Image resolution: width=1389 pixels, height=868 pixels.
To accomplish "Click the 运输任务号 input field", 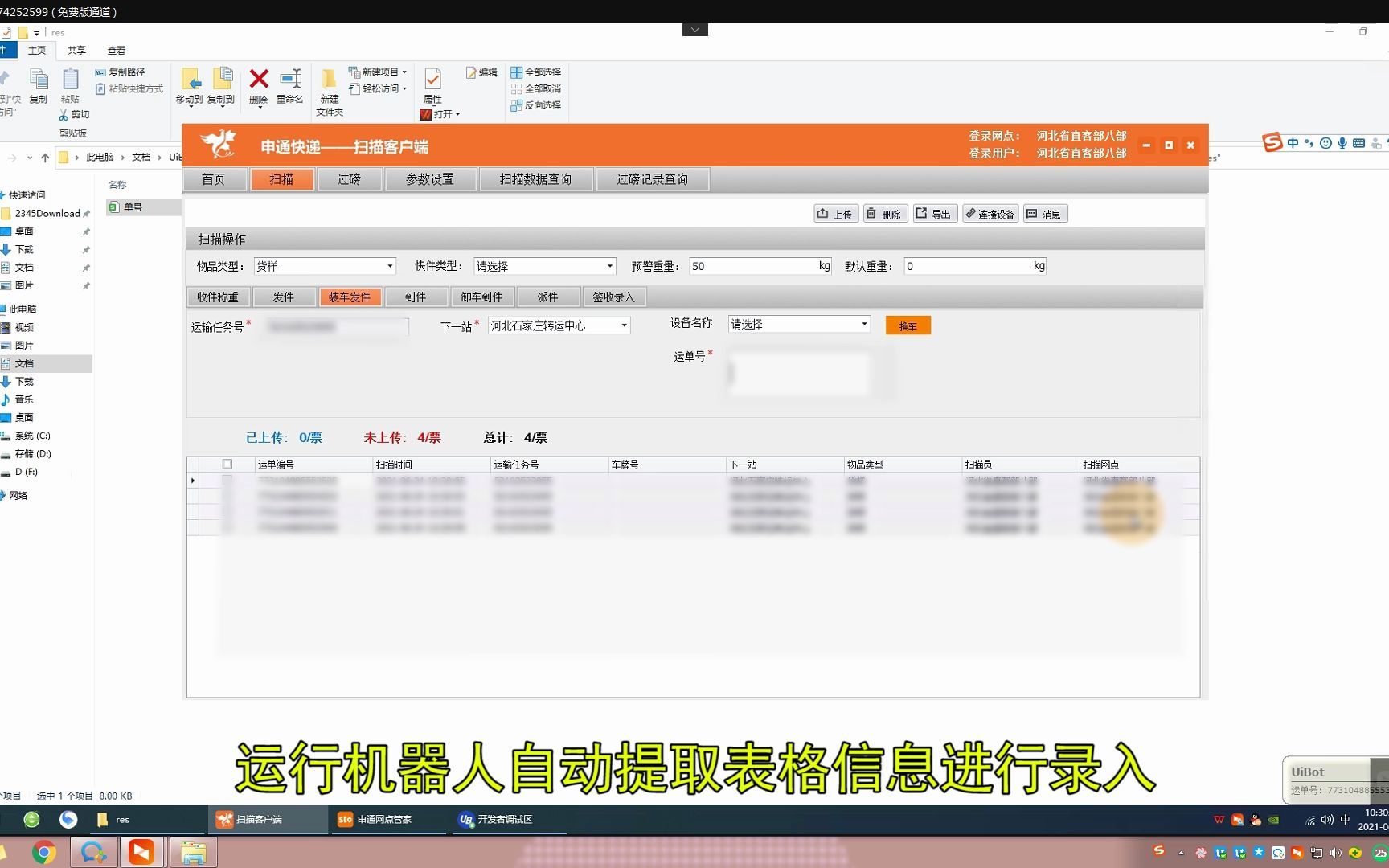I will pos(336,327).
